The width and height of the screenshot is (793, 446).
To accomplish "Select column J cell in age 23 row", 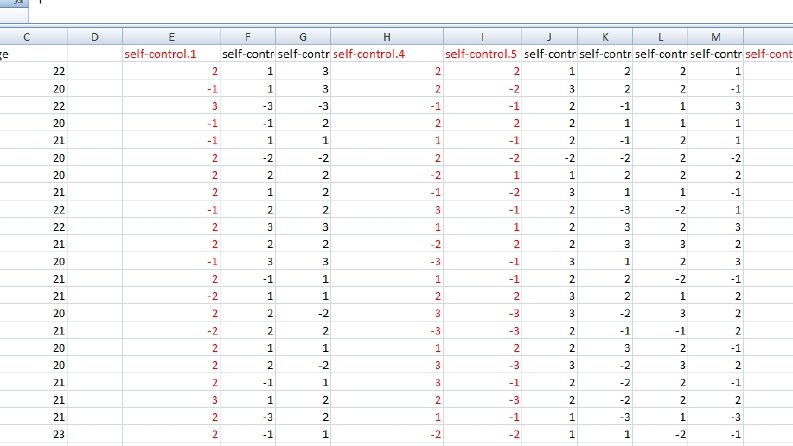I will (x=549, y=434).
